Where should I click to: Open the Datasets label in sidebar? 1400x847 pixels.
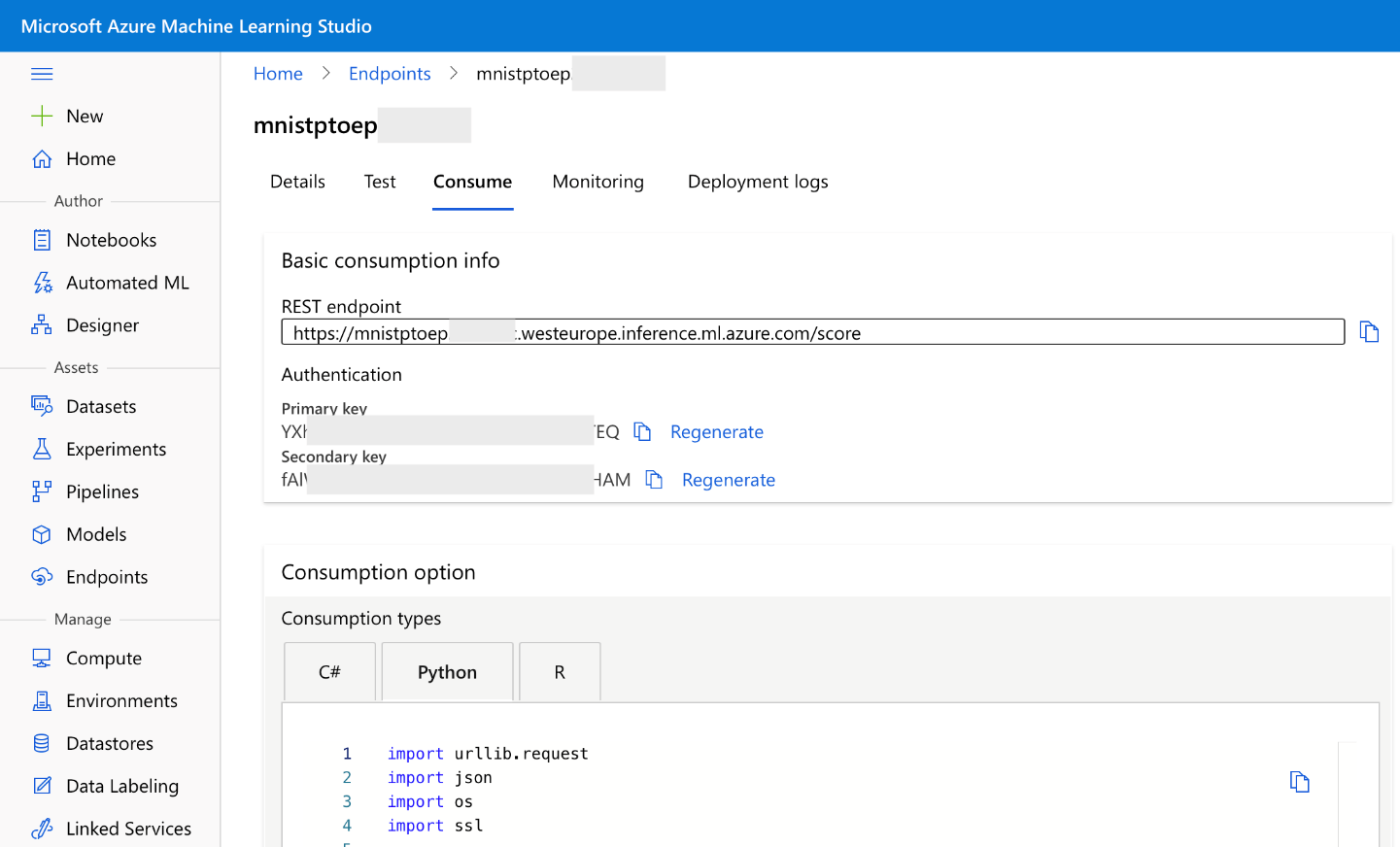(101, 406)
